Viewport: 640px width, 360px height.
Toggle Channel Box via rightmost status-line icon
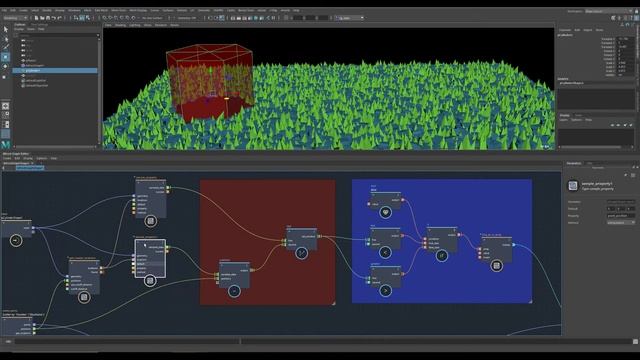click(x=636, y=18)
